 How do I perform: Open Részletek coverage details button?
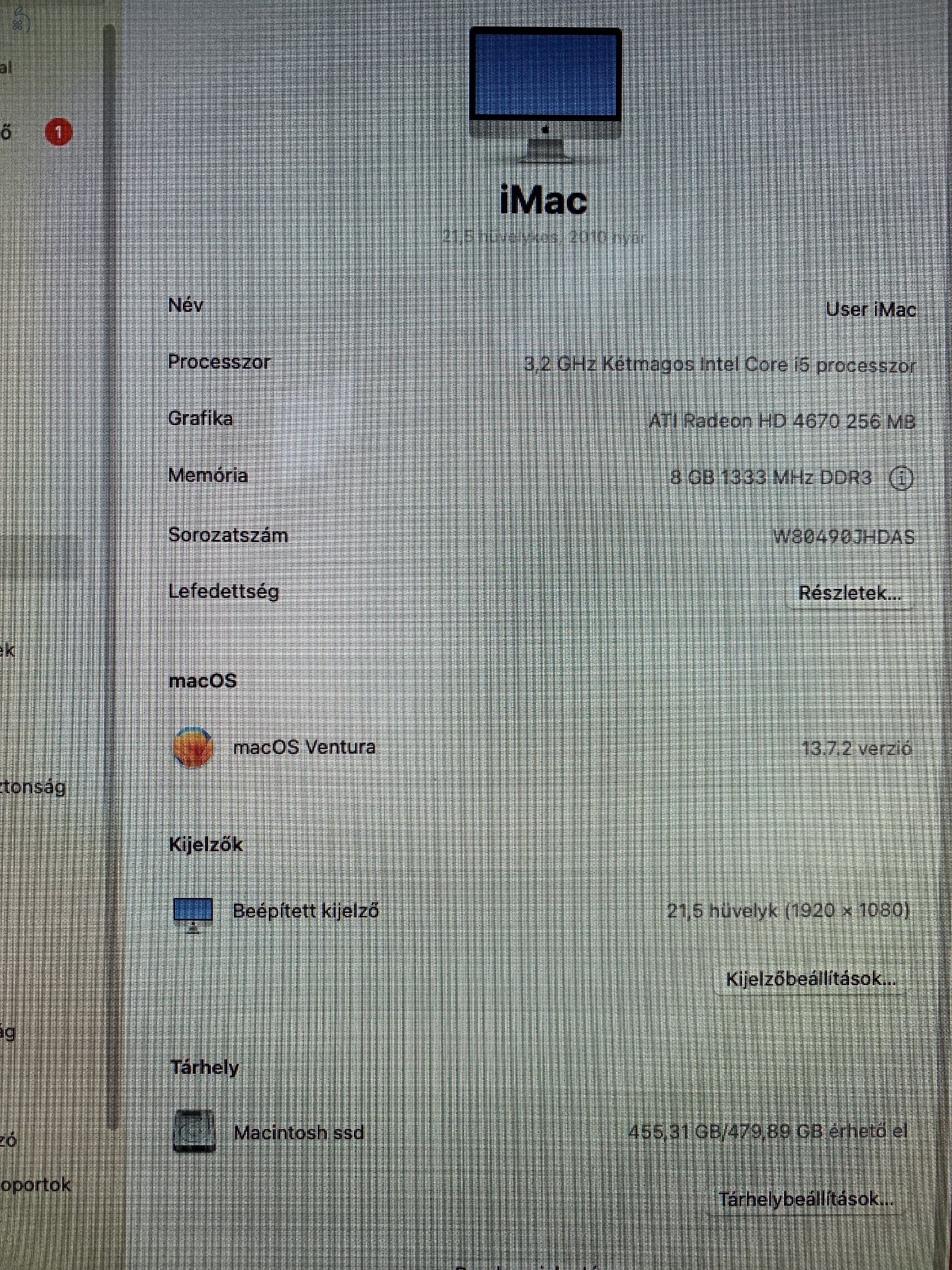click(x=850, y=593)
